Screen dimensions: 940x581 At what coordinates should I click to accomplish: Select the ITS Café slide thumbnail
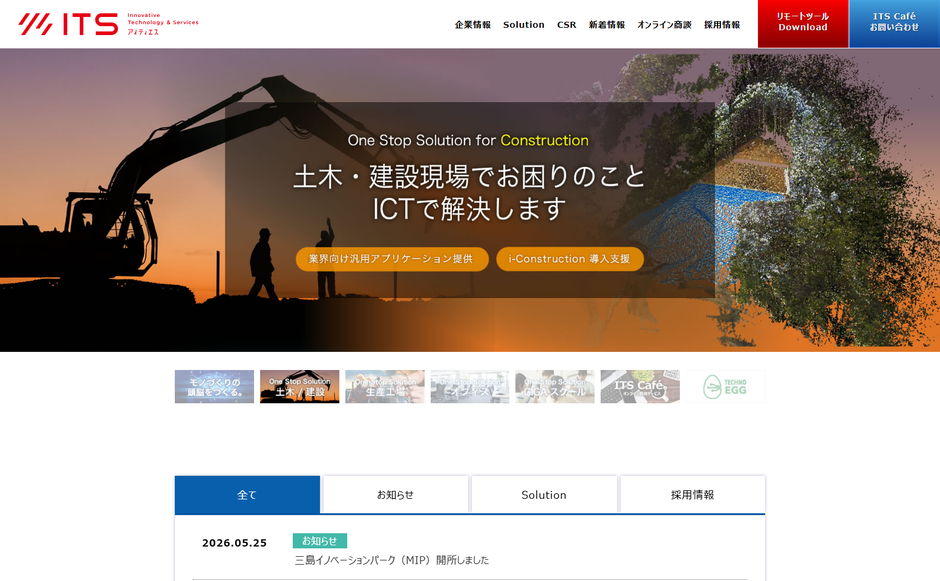640,386
